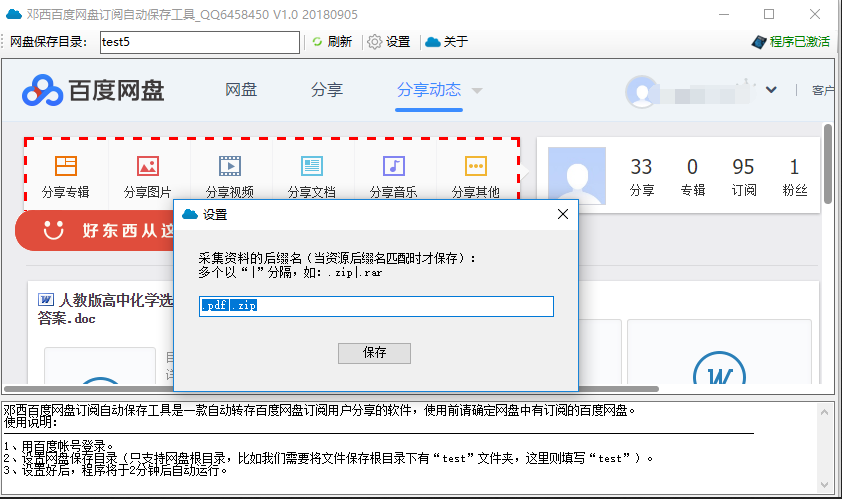The image size is (842, 499).
Task: Expand the 分享动态 dropdown arrow
Action: [477, 90]
